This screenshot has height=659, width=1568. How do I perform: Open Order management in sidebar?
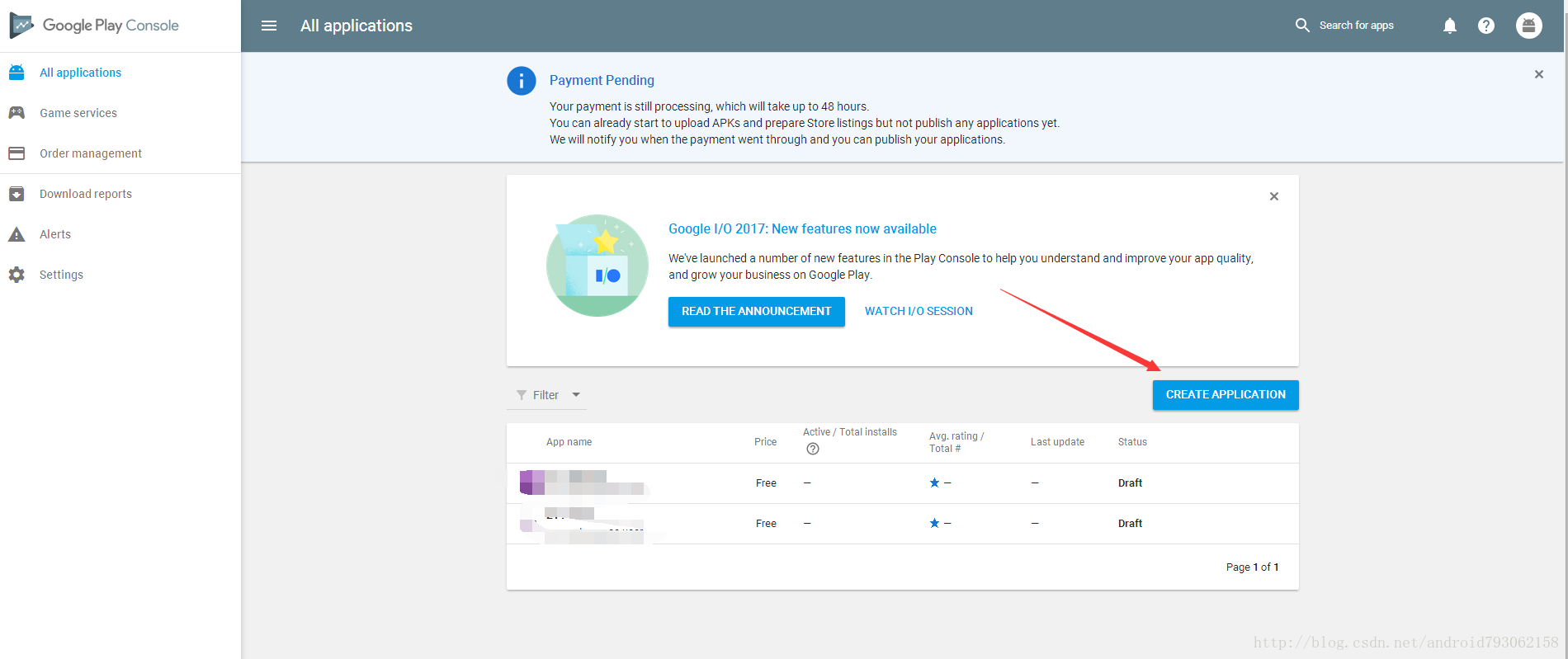point(91,153)
